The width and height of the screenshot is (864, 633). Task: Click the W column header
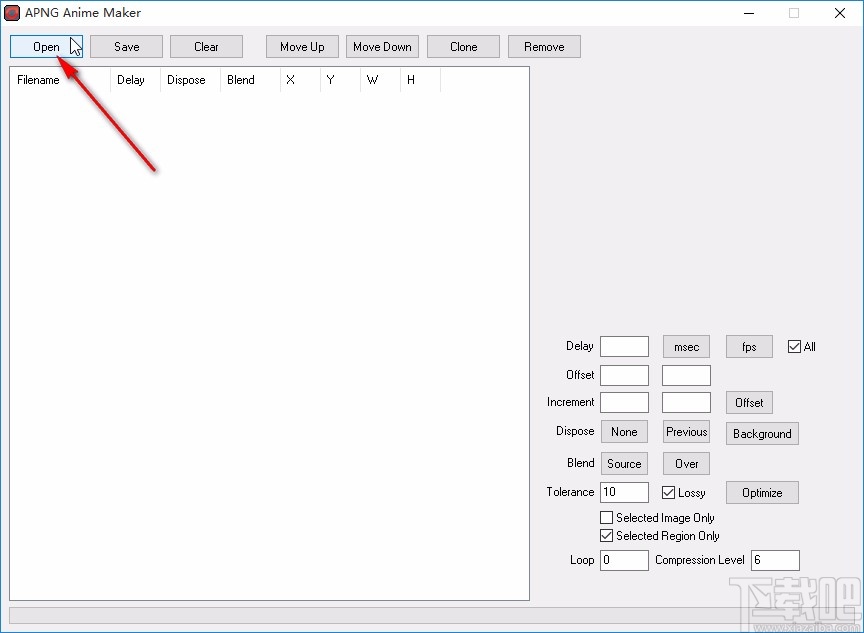pos(380,80)
